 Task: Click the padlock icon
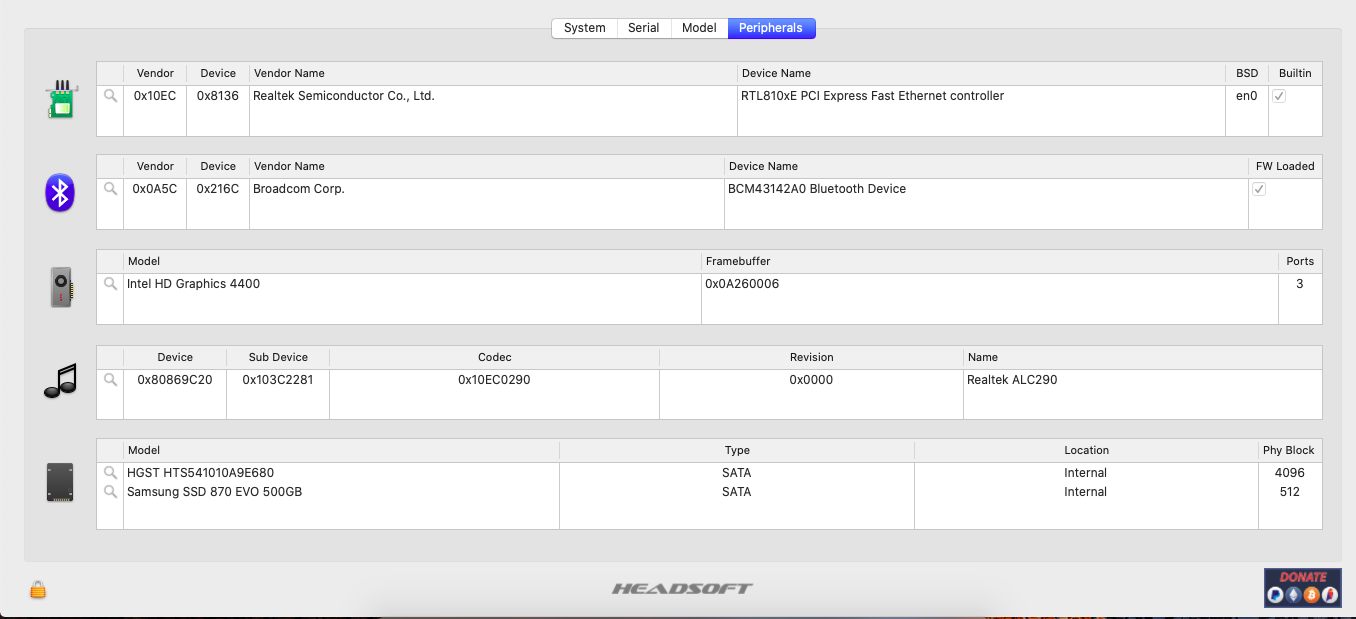coord(38,589)
